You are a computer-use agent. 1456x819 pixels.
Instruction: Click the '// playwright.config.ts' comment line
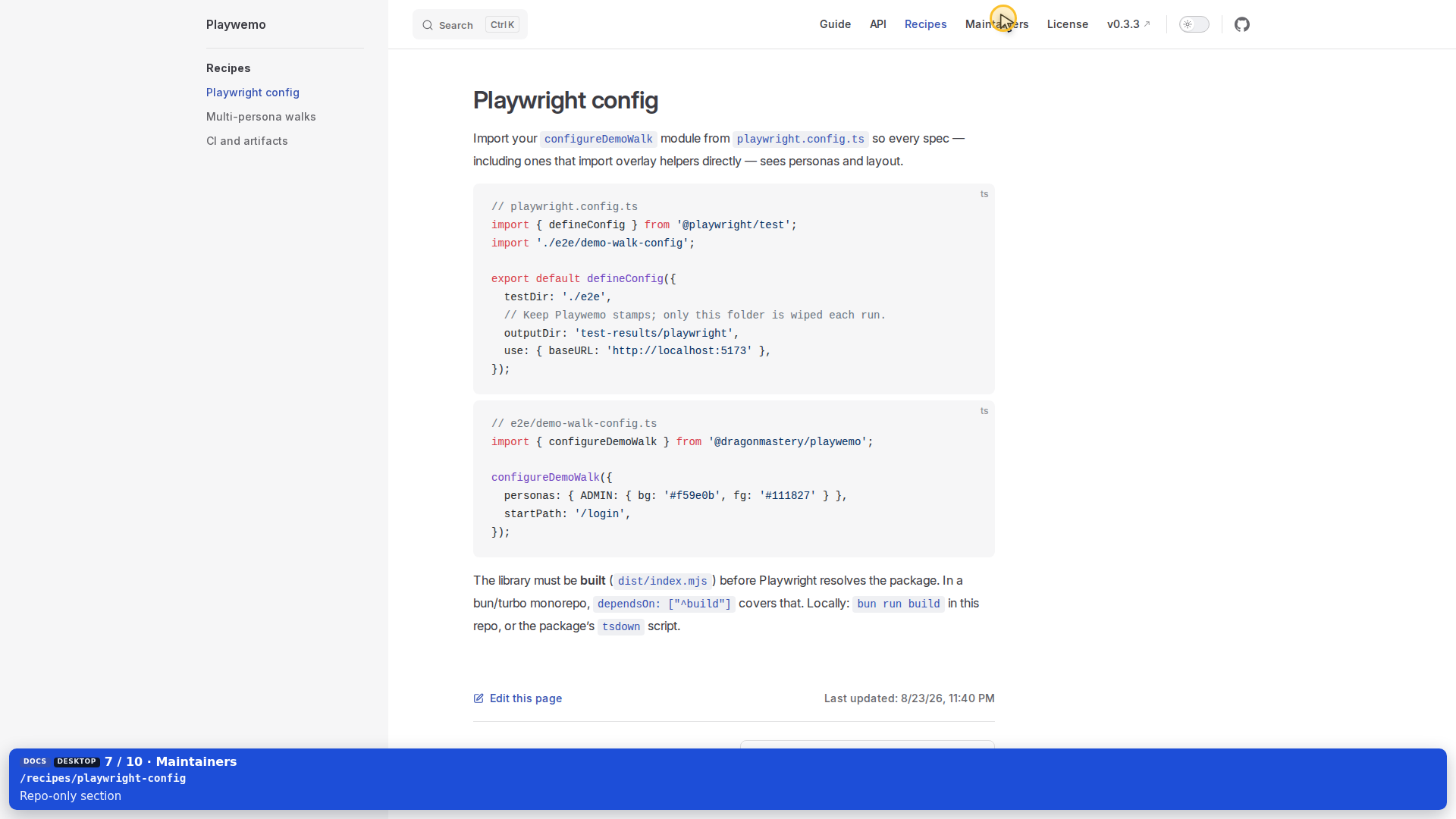click(564, 207)
